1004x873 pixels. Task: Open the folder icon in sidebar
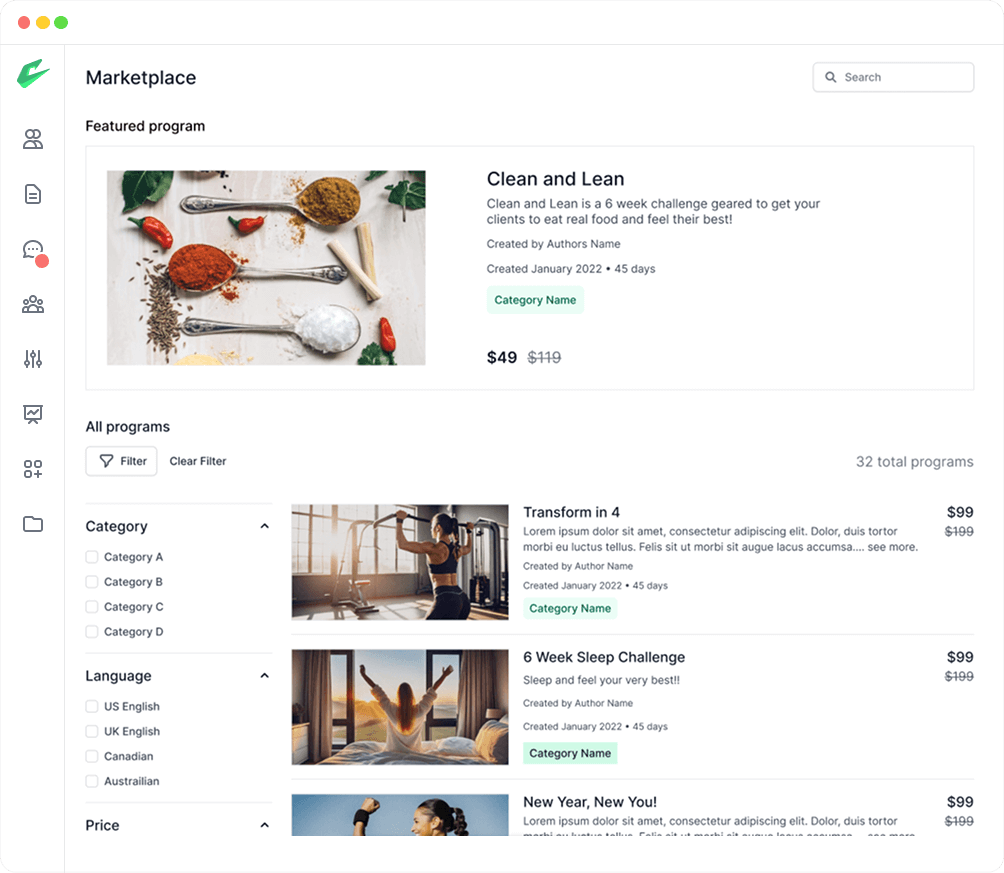(33, 524)
